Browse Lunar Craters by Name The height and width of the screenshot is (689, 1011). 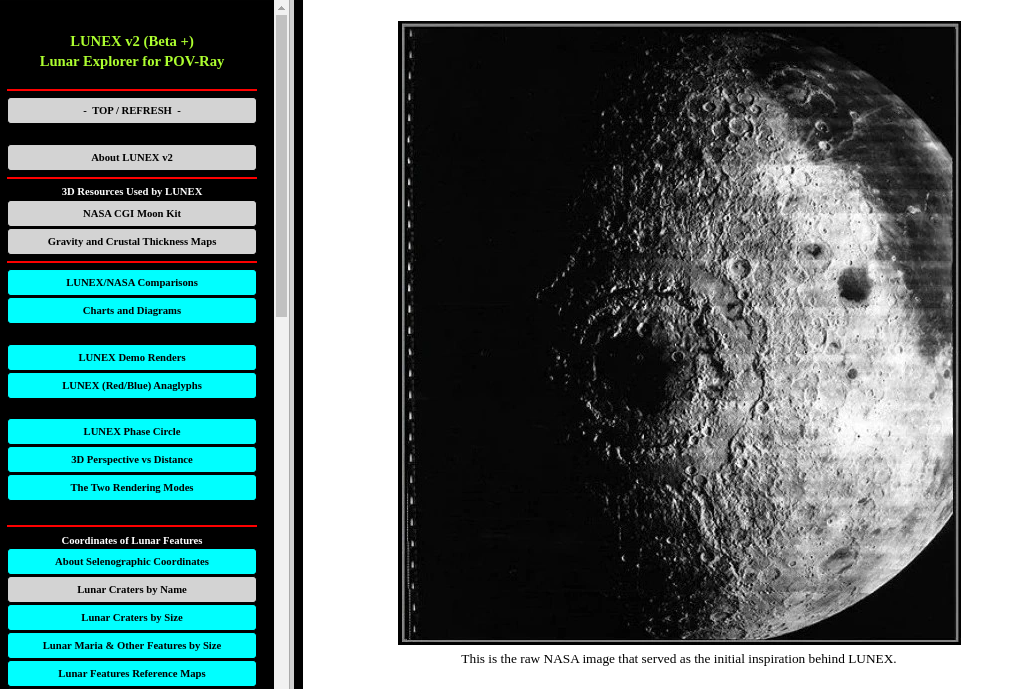tap(132, 589)
